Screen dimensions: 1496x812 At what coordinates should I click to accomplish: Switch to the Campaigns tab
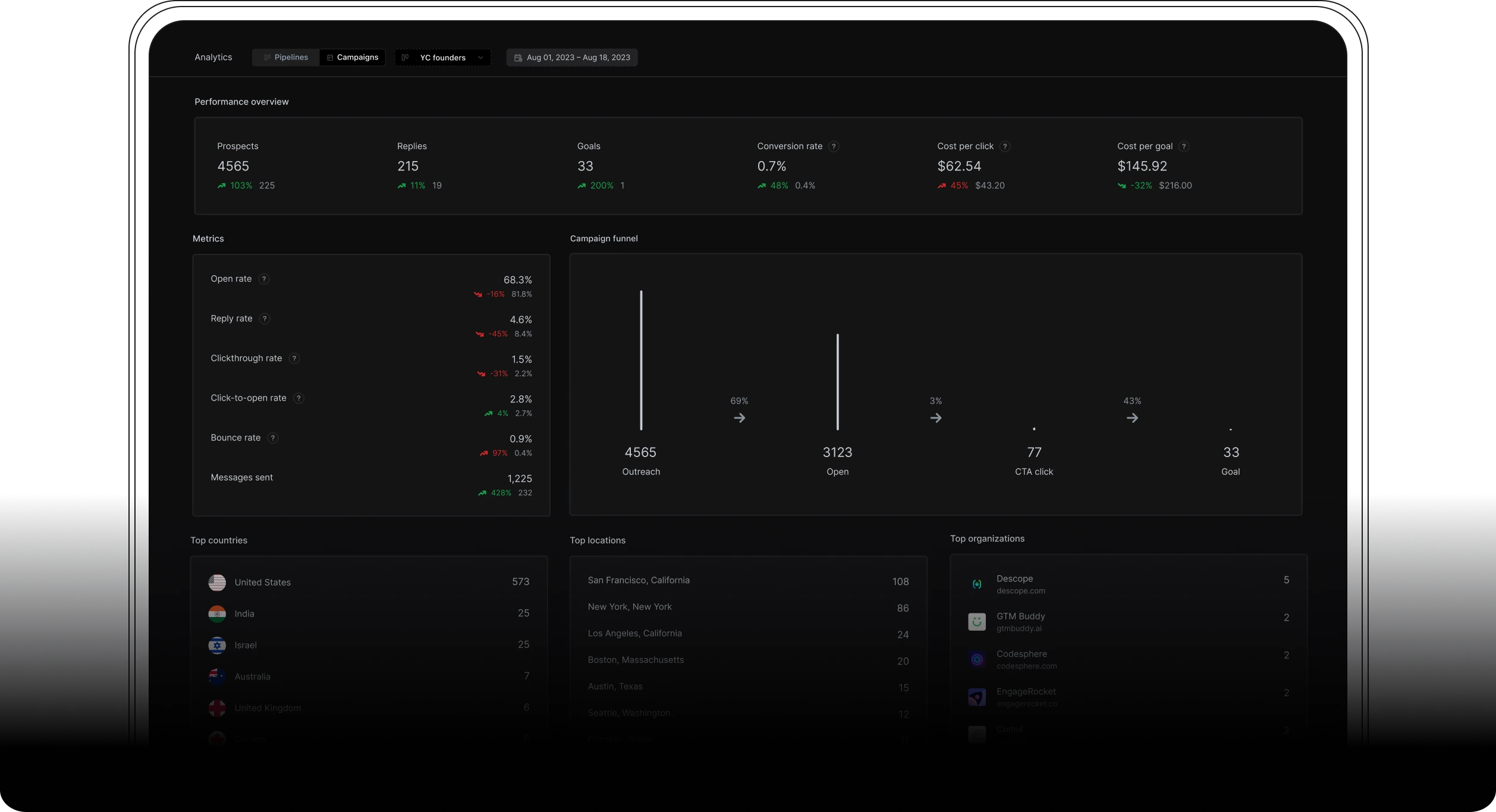coord(353,58)
